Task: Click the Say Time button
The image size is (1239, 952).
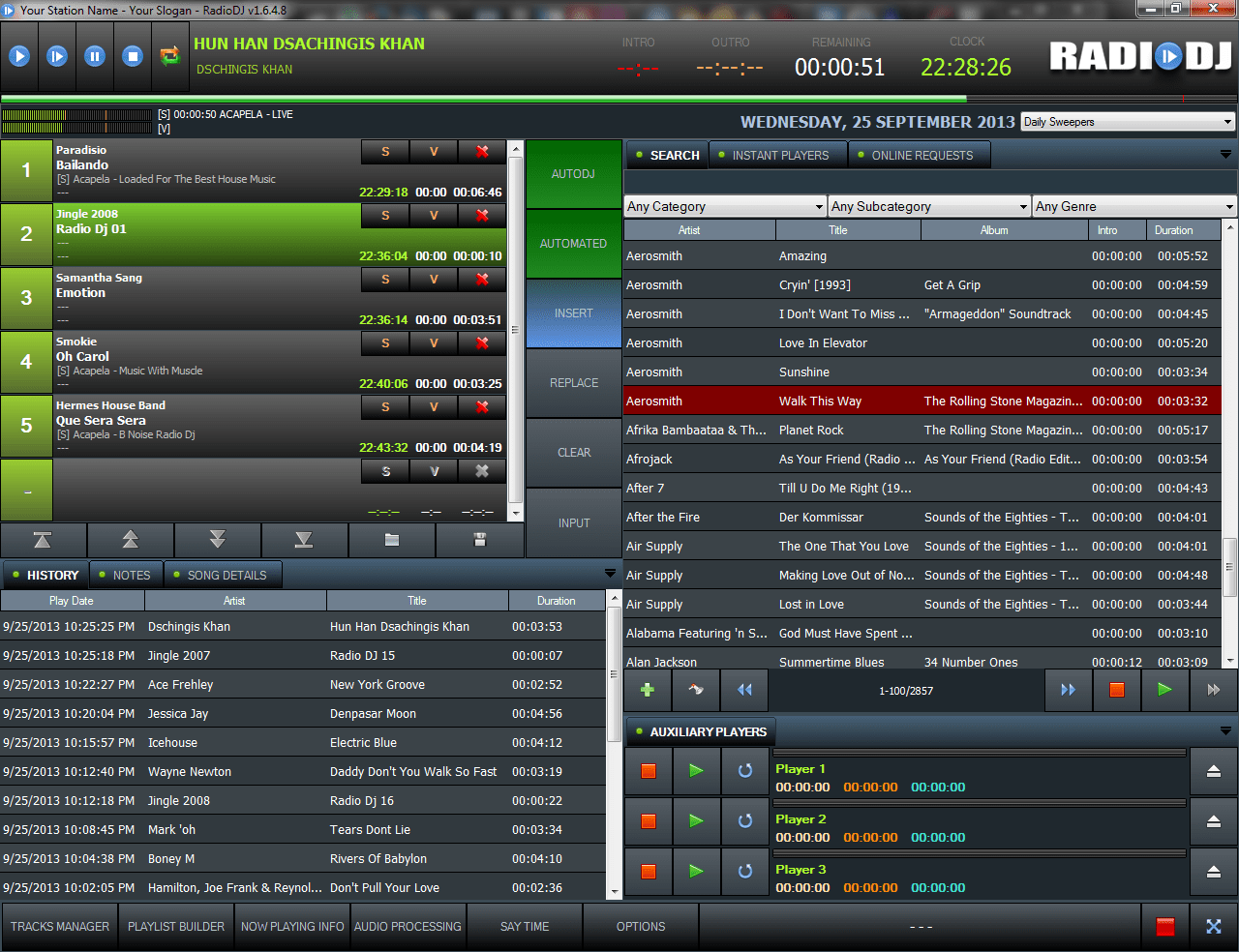Action: [x=525, y=926]
